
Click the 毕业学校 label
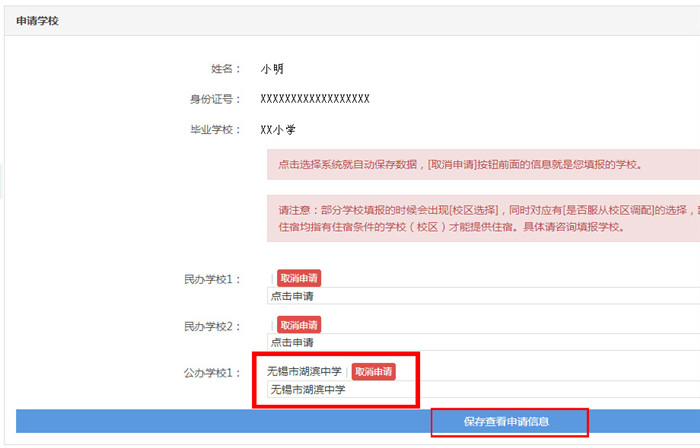(215, 130)
